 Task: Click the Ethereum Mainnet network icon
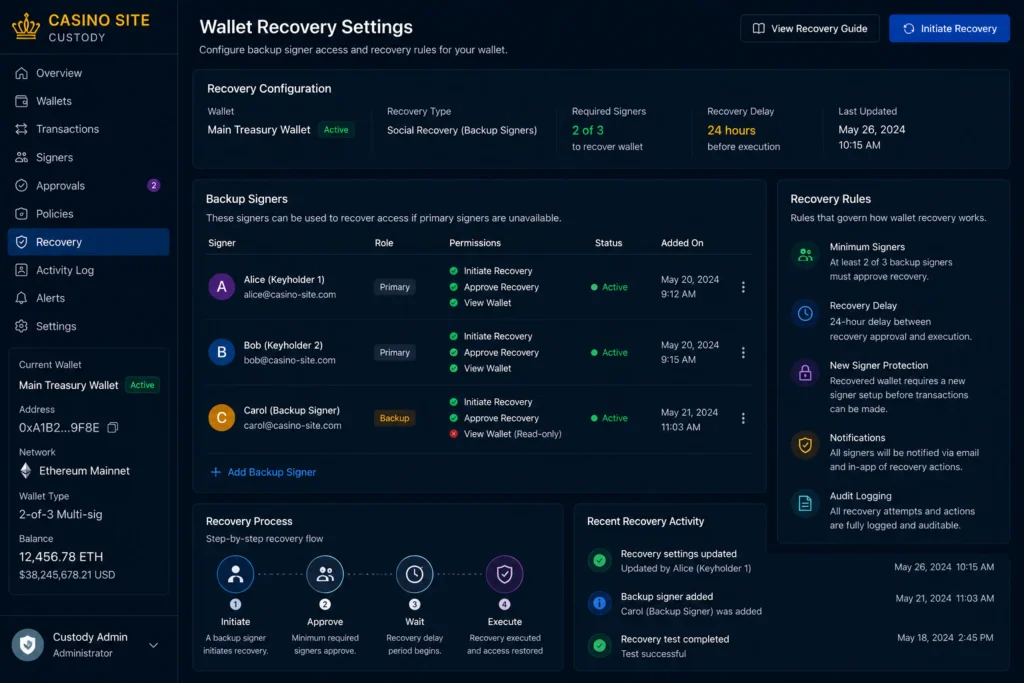(x=25, y=471)
